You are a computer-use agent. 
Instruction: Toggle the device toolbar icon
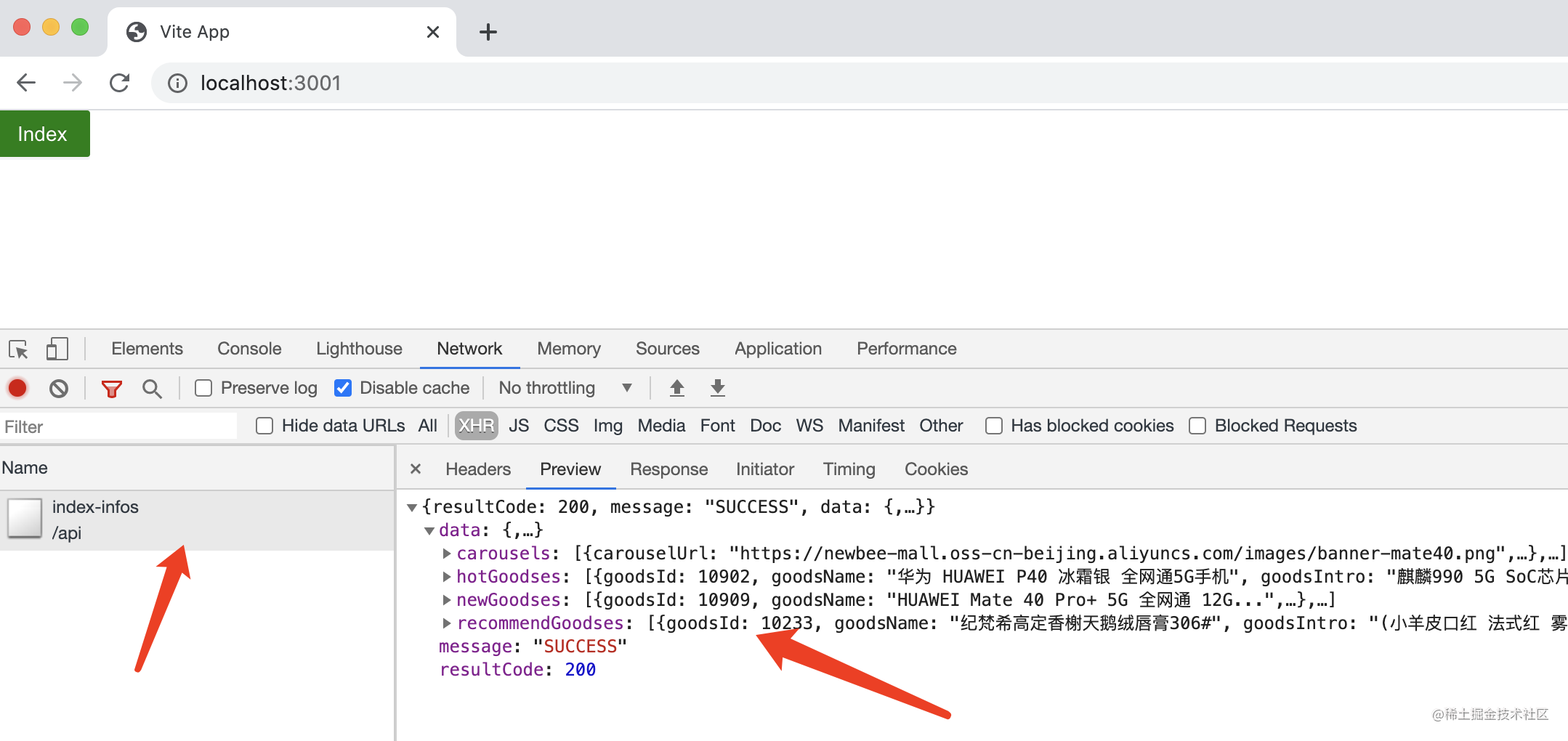tap(57, 349)
